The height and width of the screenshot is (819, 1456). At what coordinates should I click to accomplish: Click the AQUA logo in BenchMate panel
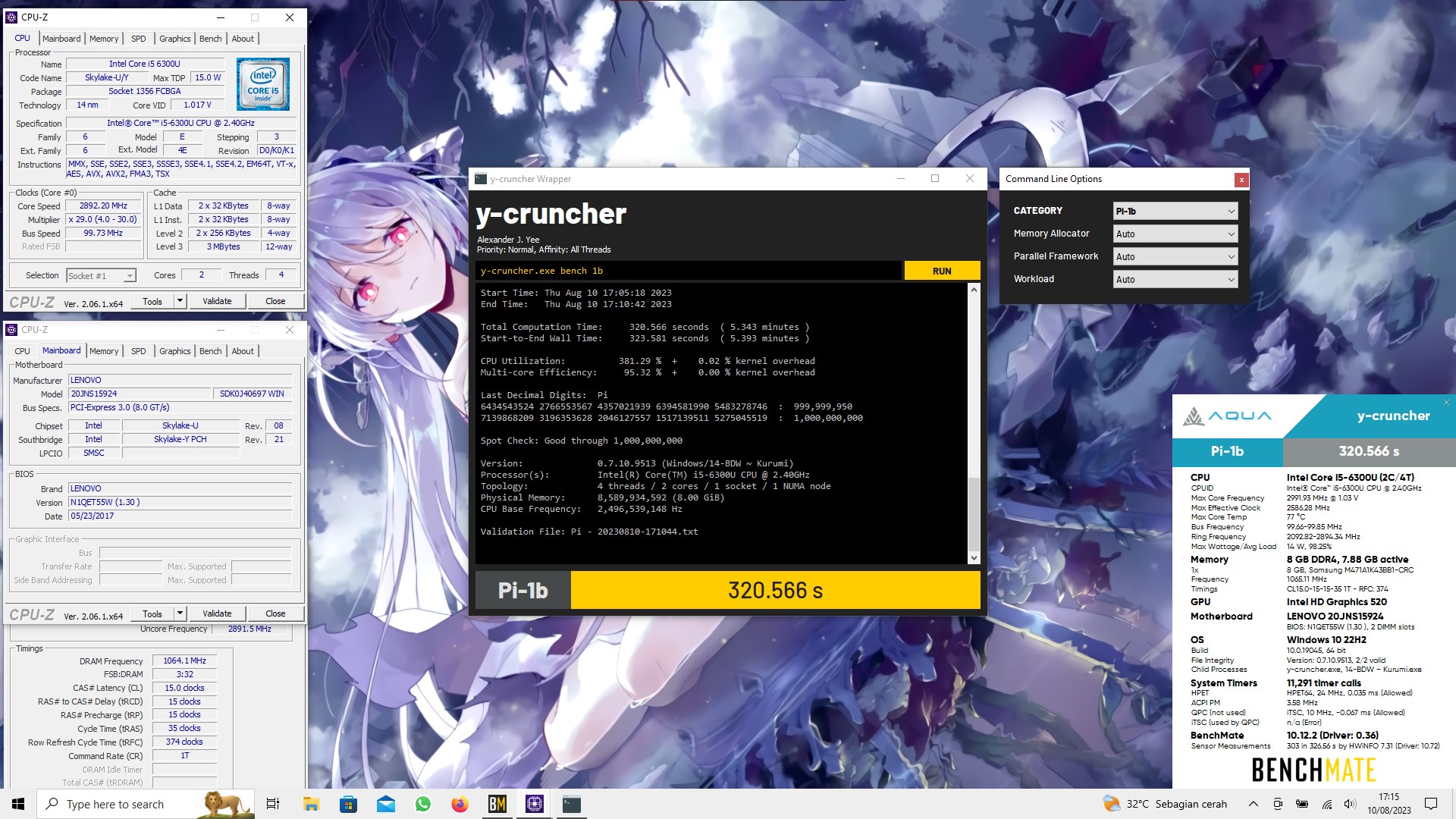pyautogui.click(x=1228, y=416)
